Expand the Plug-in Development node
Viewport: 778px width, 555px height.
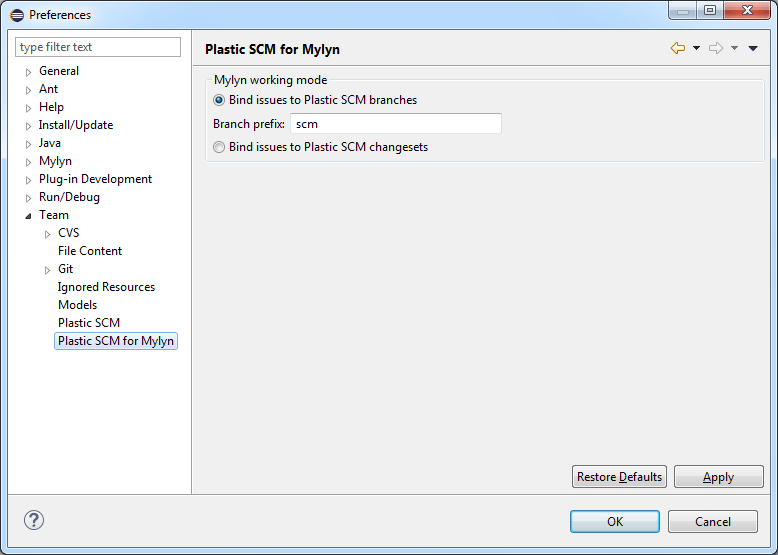pos(28,180)
